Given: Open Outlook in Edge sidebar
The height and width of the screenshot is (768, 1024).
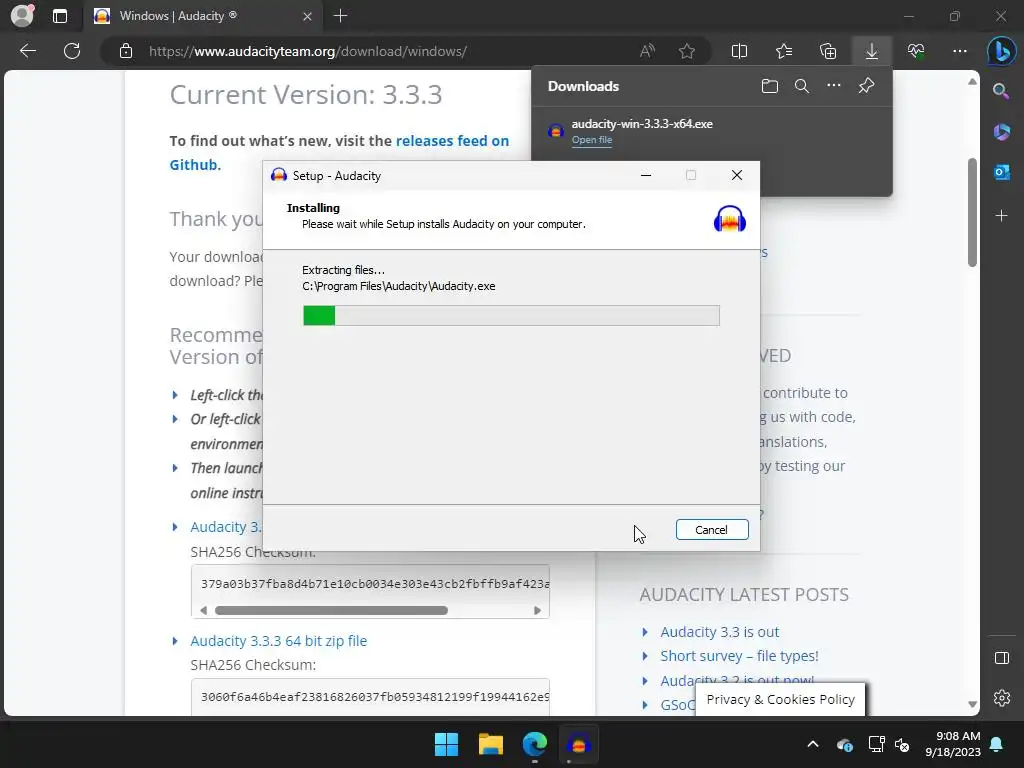Looking at the screenshot, I should tap(1001, 172).
